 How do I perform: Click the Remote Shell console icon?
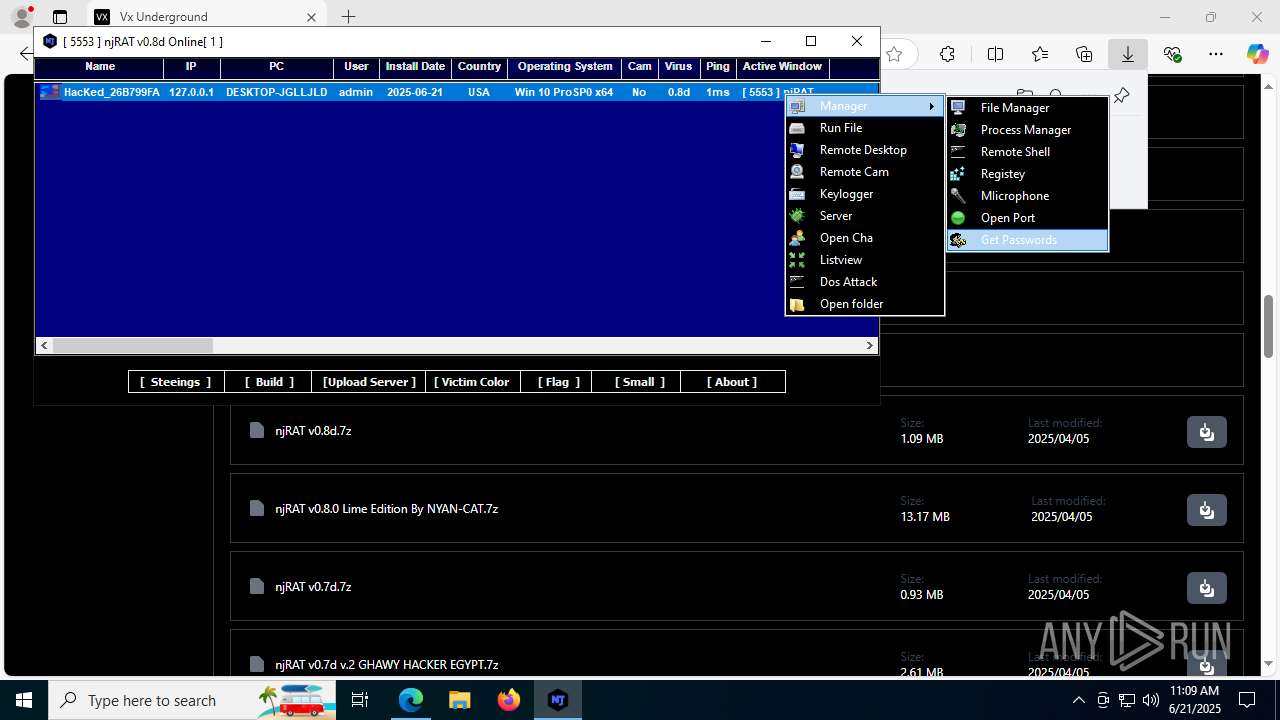click(958, 152)
